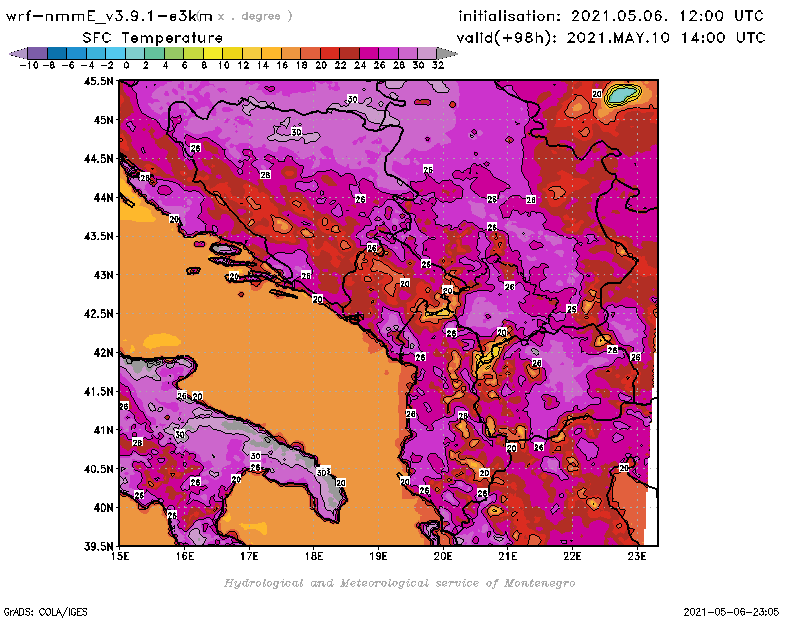Click the '43N' latitude label
800x618 pixels.
(103, 275)
